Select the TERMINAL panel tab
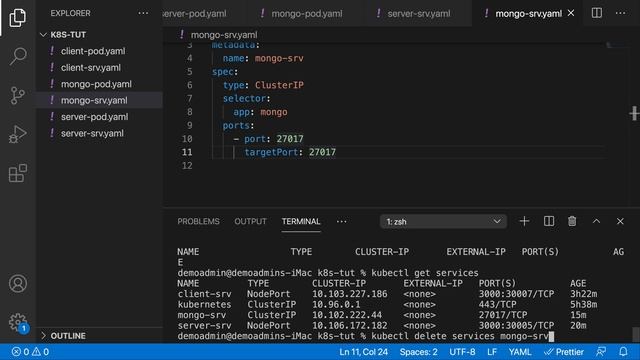Screen dimensions: 640x360 tap(301, 221)
